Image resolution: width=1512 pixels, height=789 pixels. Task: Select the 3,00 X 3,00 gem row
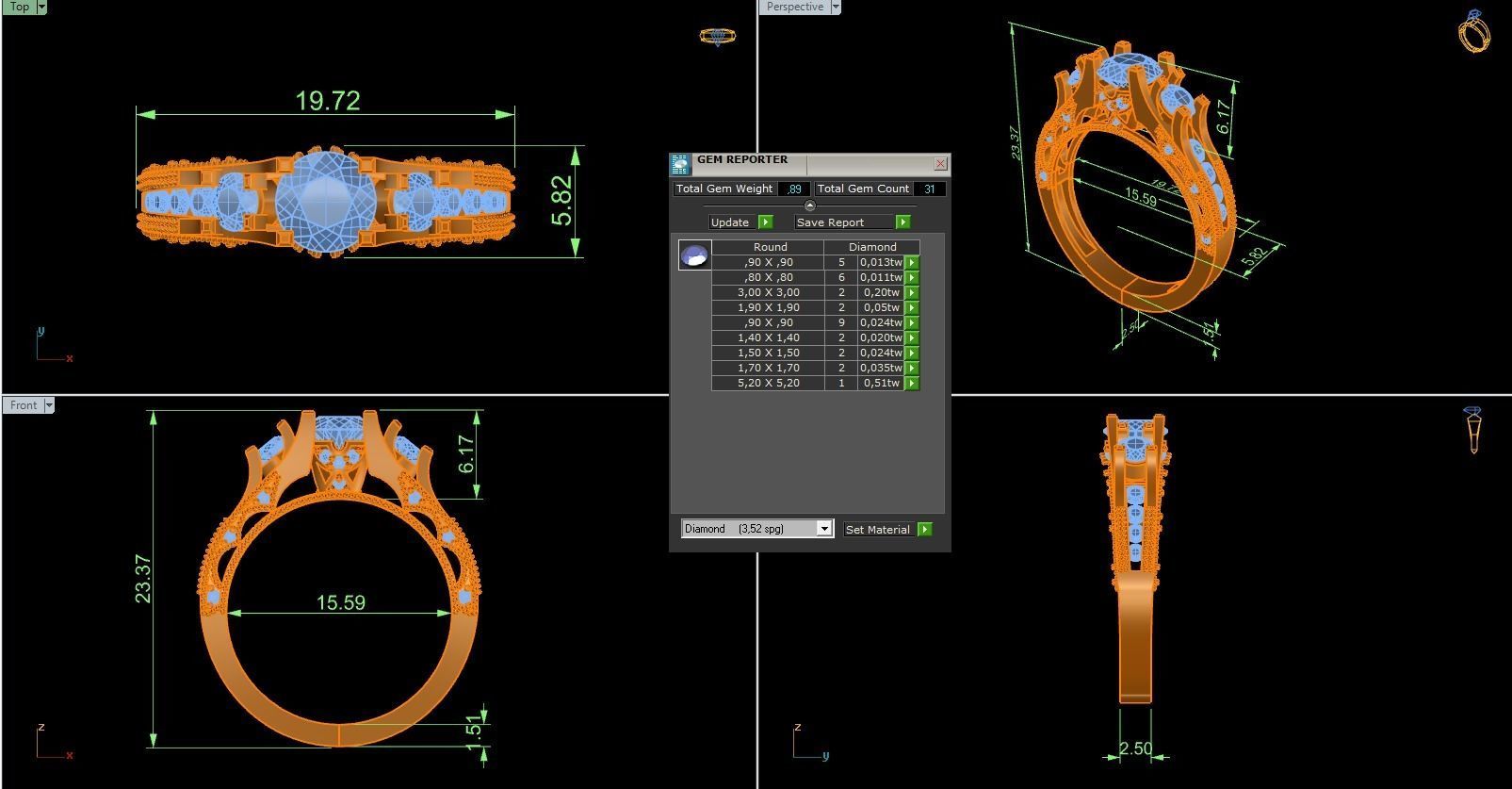point(815,293)
